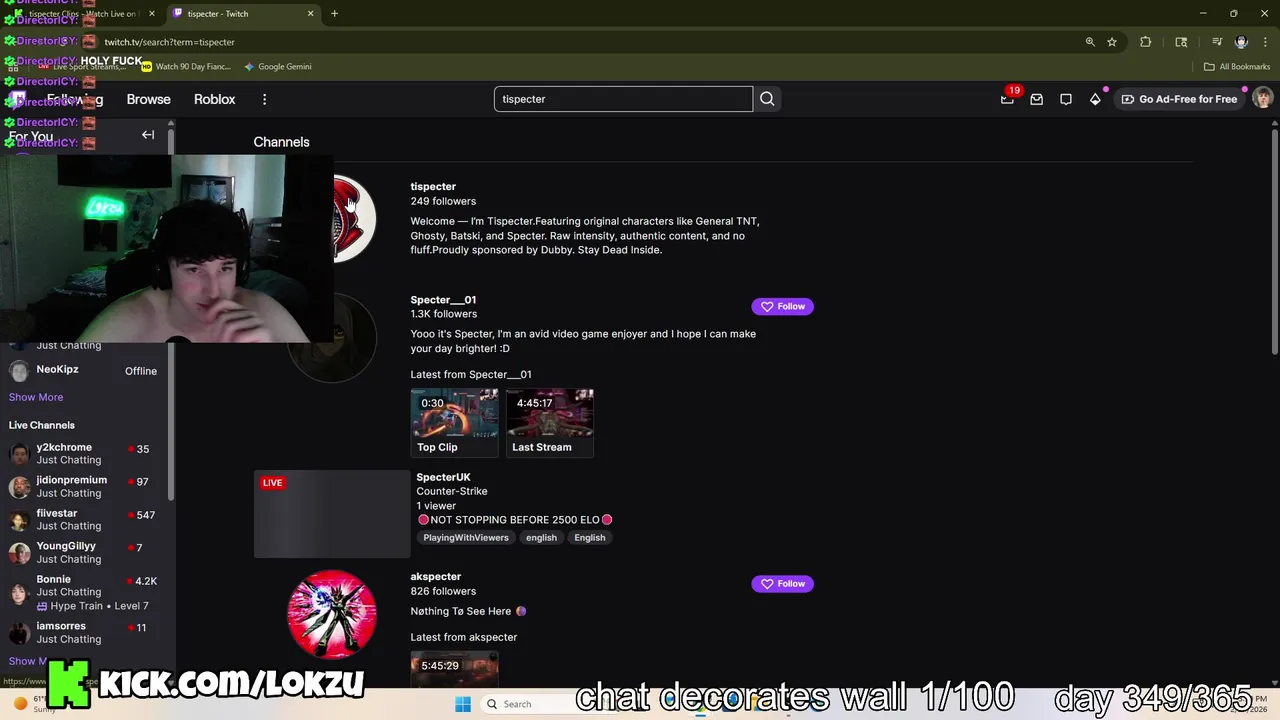Open the Specter___01 channel name link
The height and width of the screenshot is (720, 1280).
(443, 300)
